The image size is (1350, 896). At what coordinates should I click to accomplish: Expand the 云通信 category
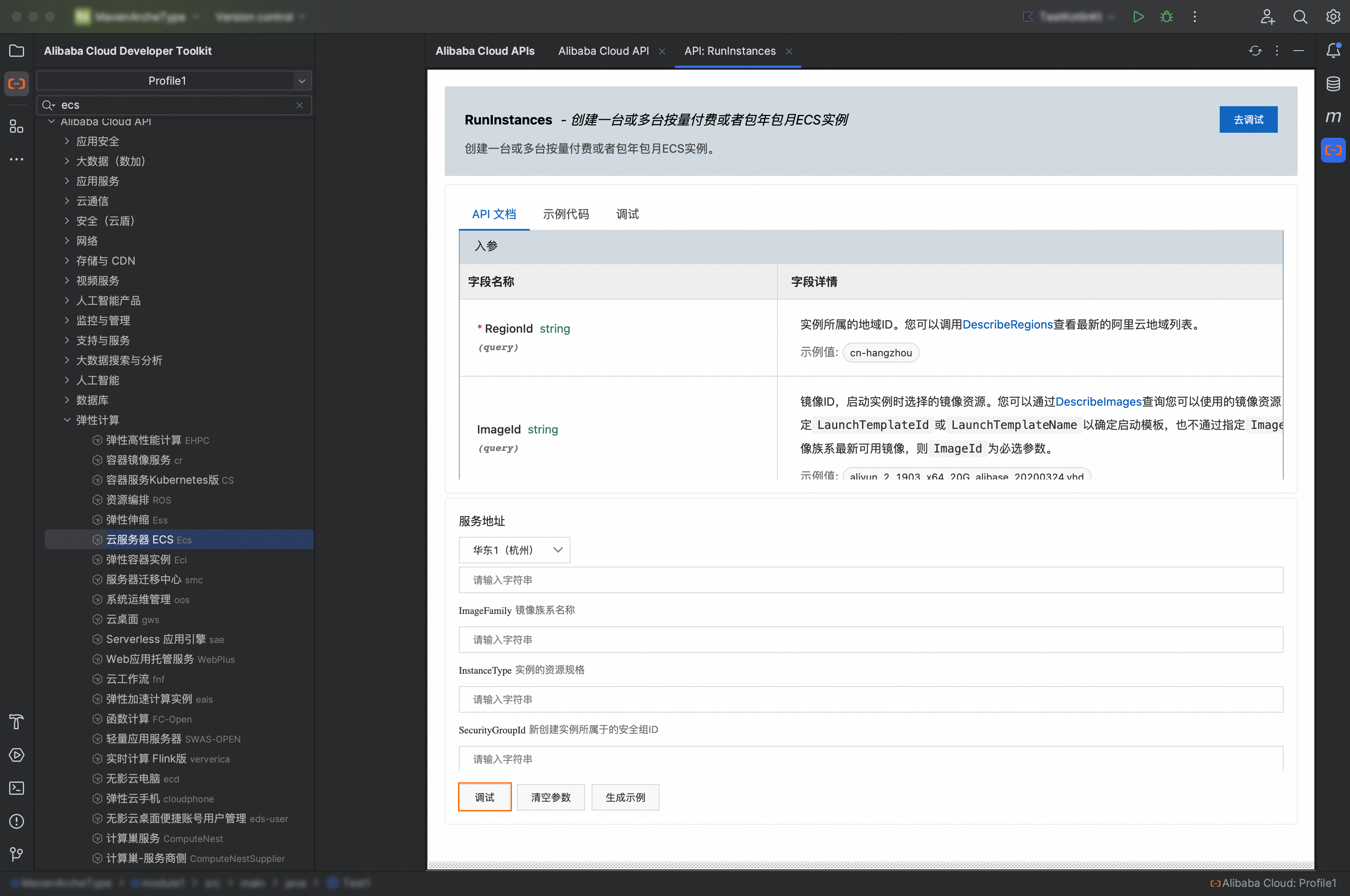pyautogui.click(x=67, y=201)
